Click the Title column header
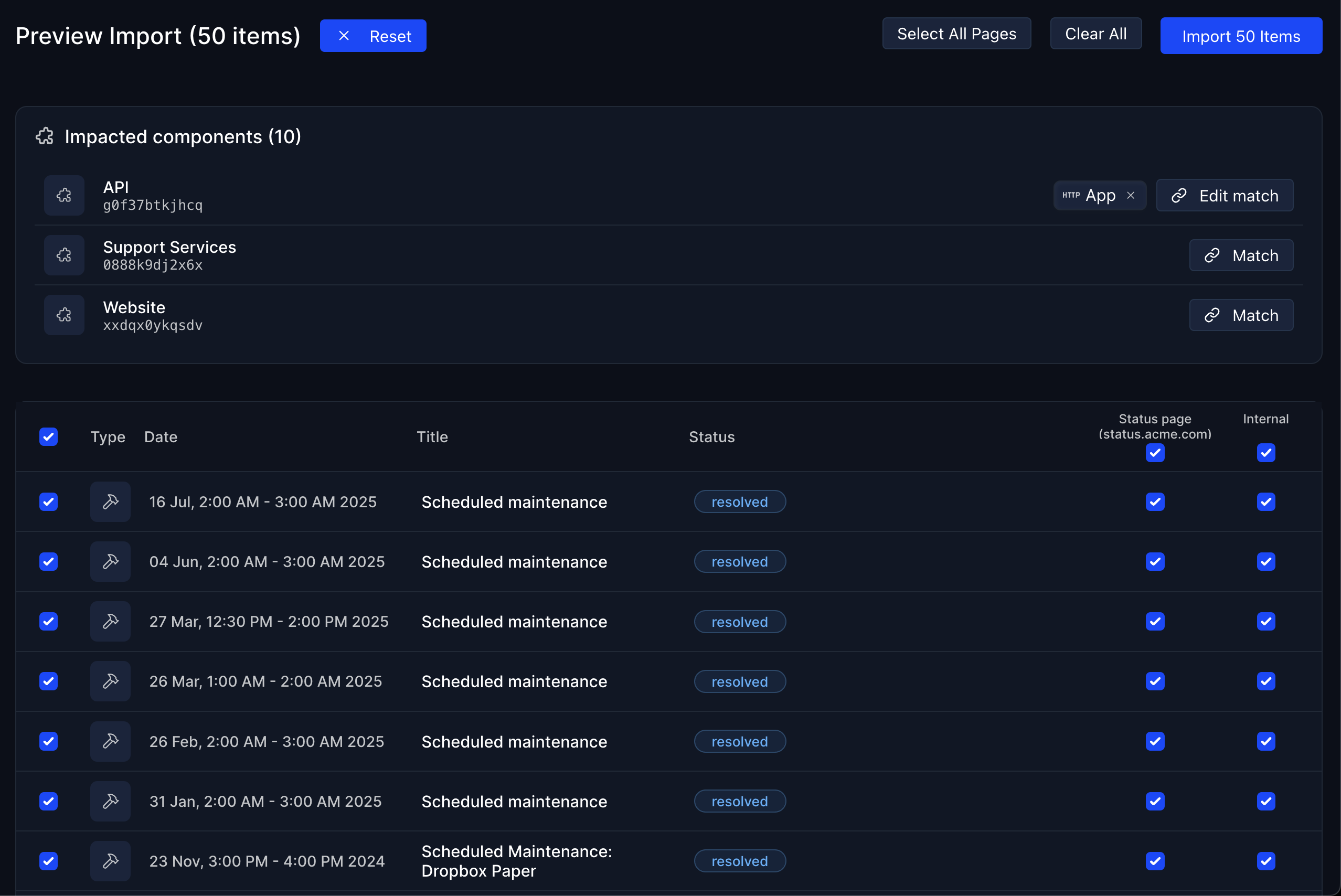Screen dimensions: 1341x896 point(432,436)
